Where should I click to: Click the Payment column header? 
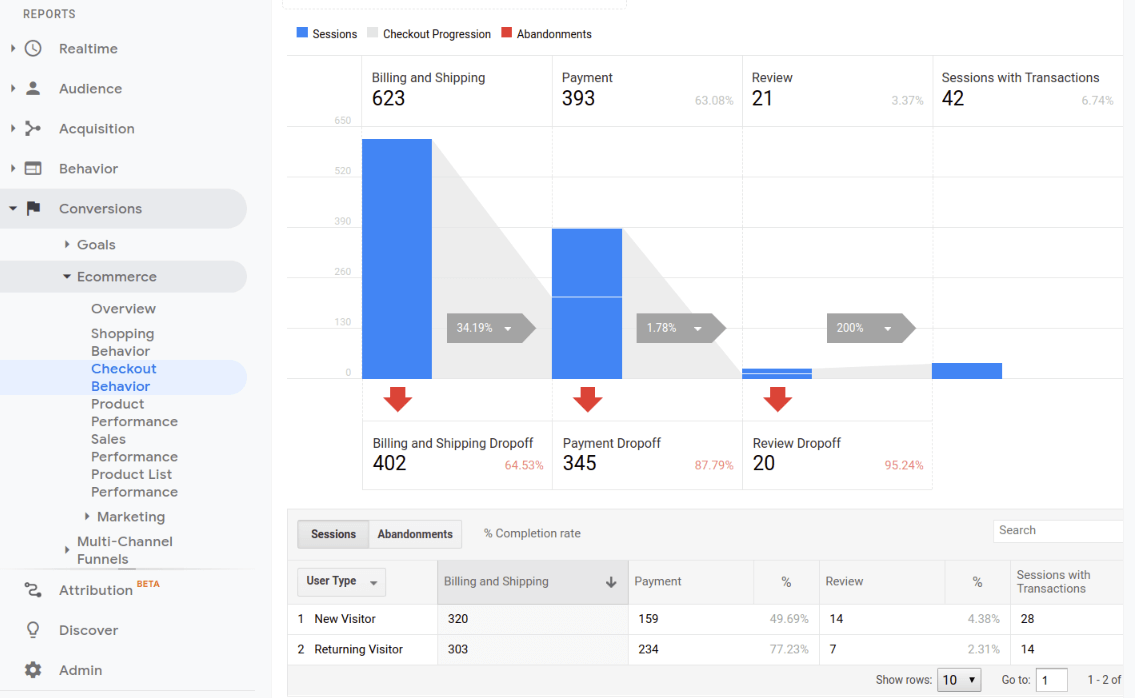(x=658, y=581)
